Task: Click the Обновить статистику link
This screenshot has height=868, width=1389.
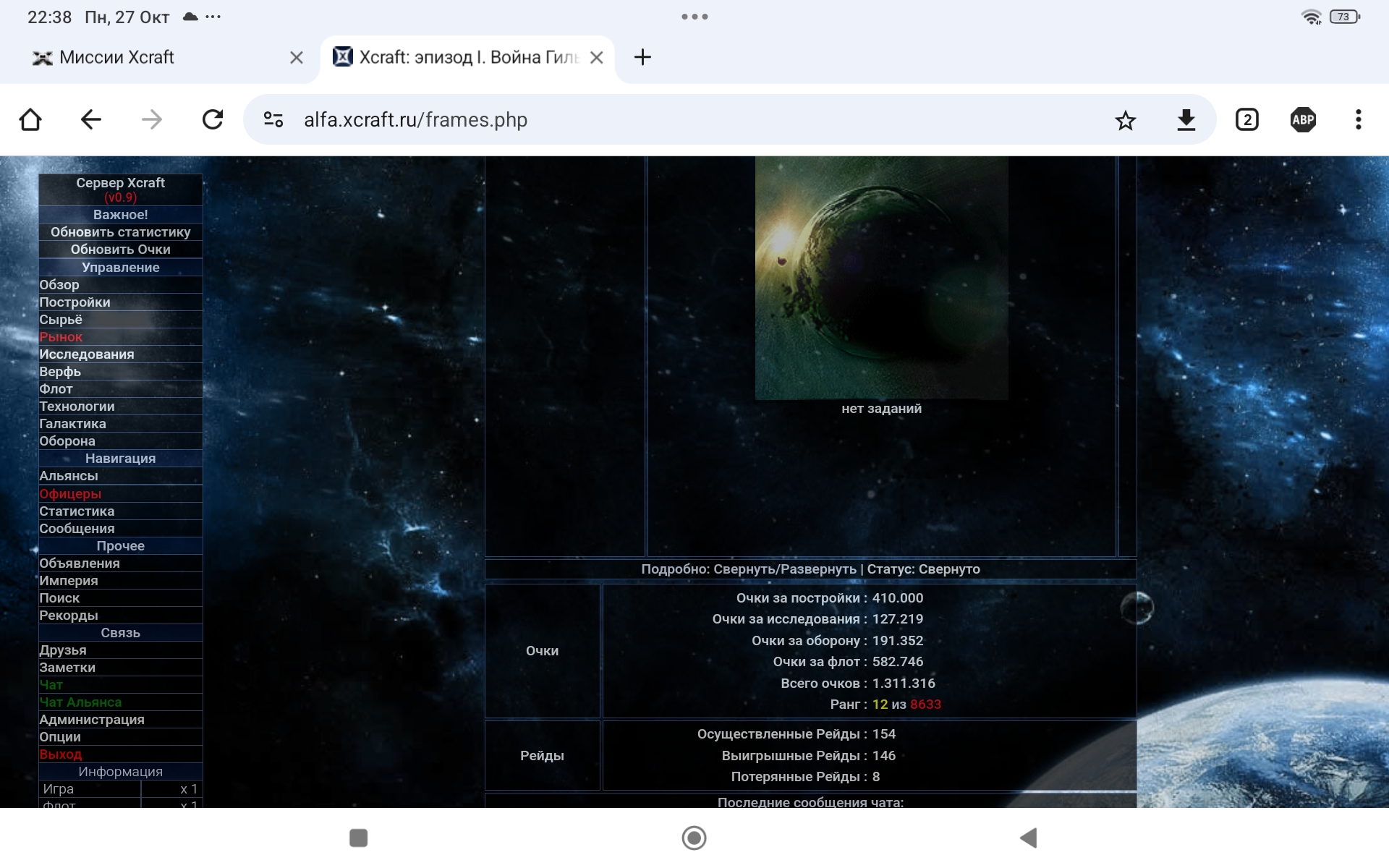Action: point(120,232)
